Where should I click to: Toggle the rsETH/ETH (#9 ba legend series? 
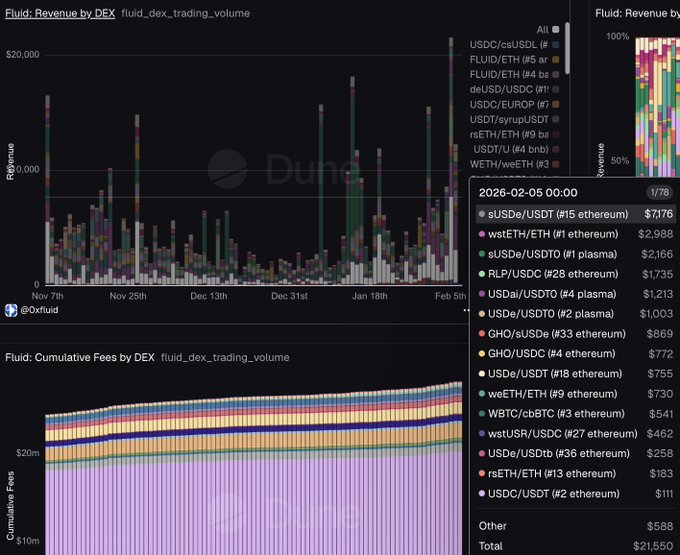514,134
